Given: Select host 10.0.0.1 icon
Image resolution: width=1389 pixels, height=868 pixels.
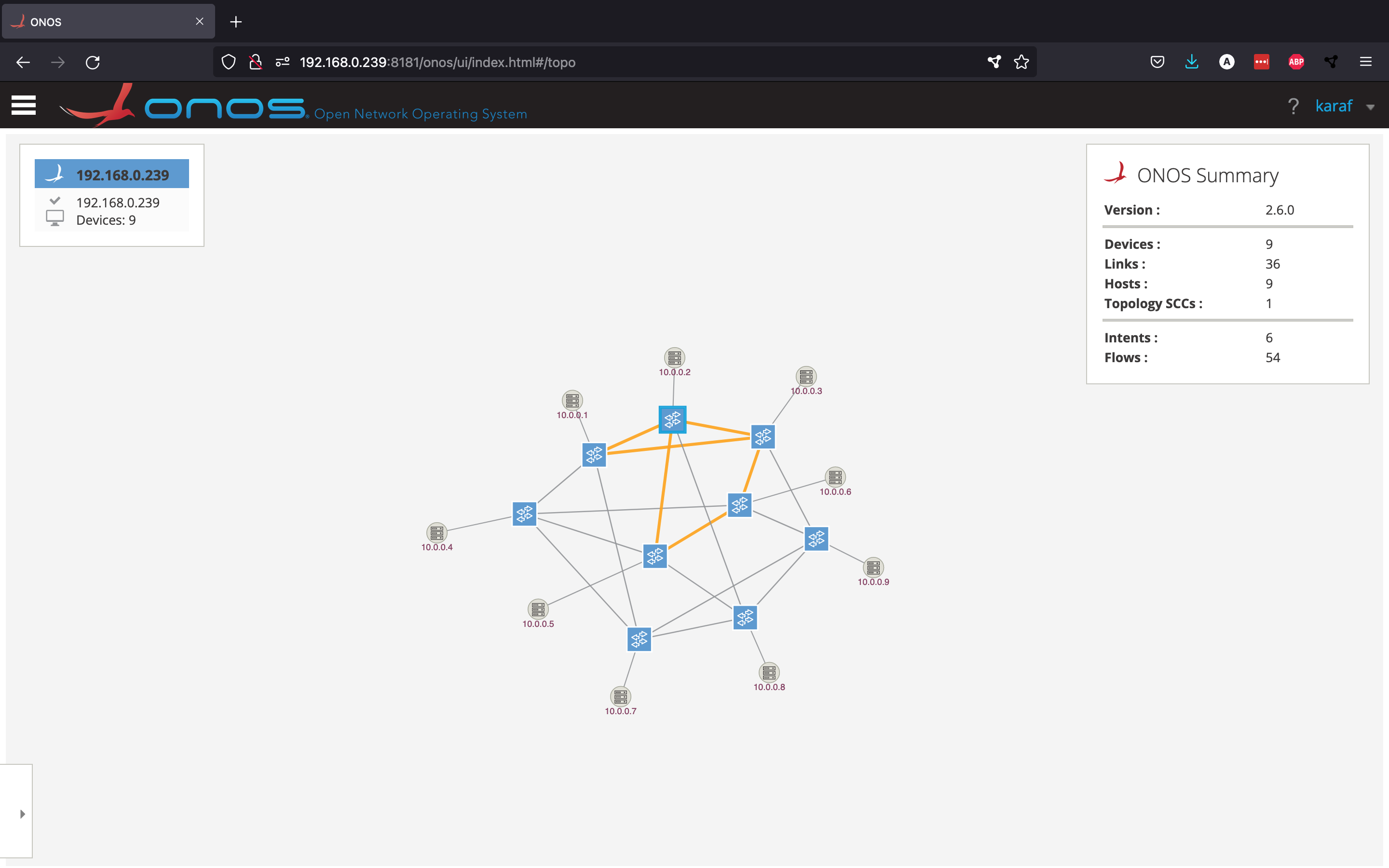Looking at the screenshot, I should coord(572,400).
